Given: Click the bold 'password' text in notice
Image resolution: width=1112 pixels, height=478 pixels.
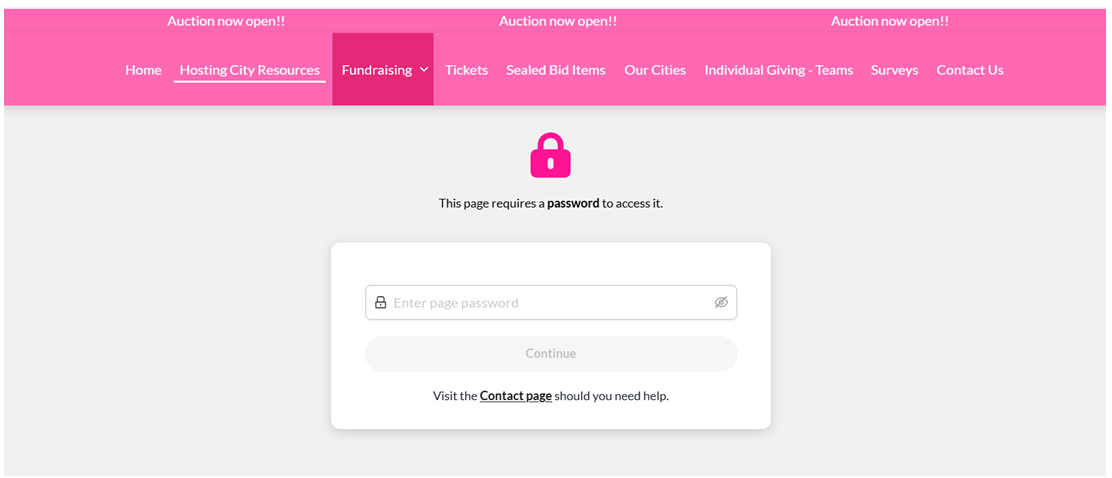Looking at the screenshot, I should [573, 203].
